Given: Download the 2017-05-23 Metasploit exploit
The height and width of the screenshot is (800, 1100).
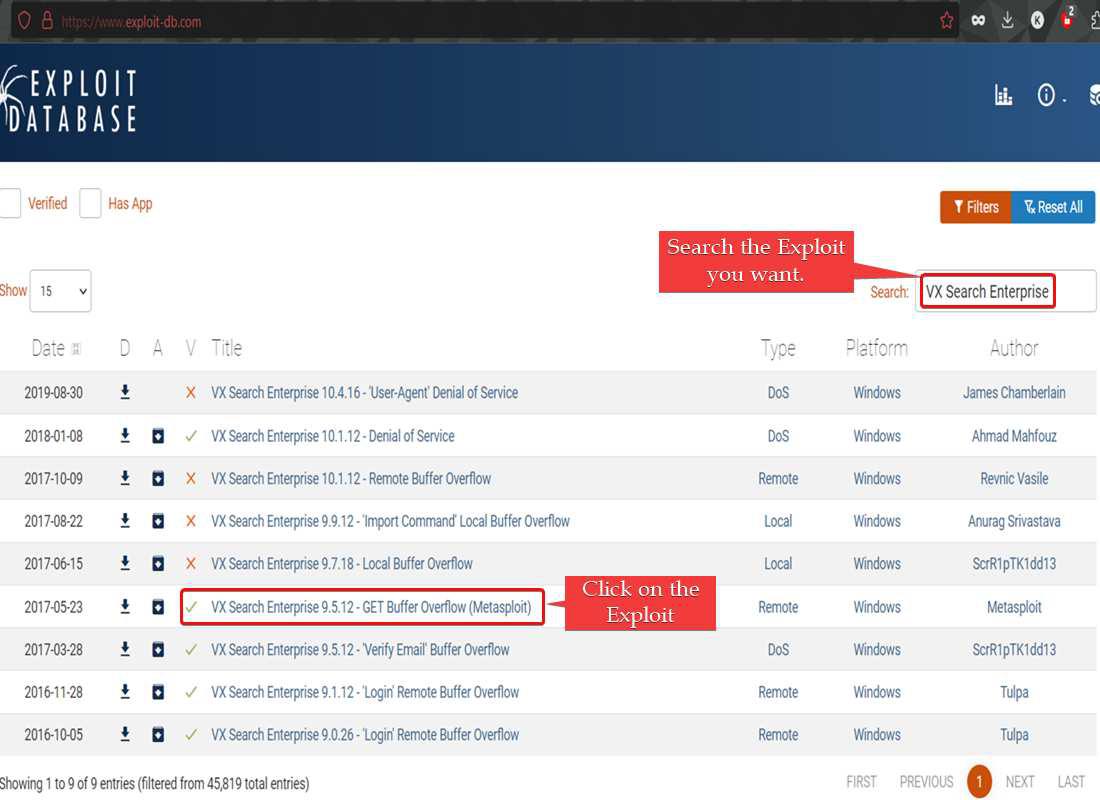Looking at the screenshot, I should 125,607.
